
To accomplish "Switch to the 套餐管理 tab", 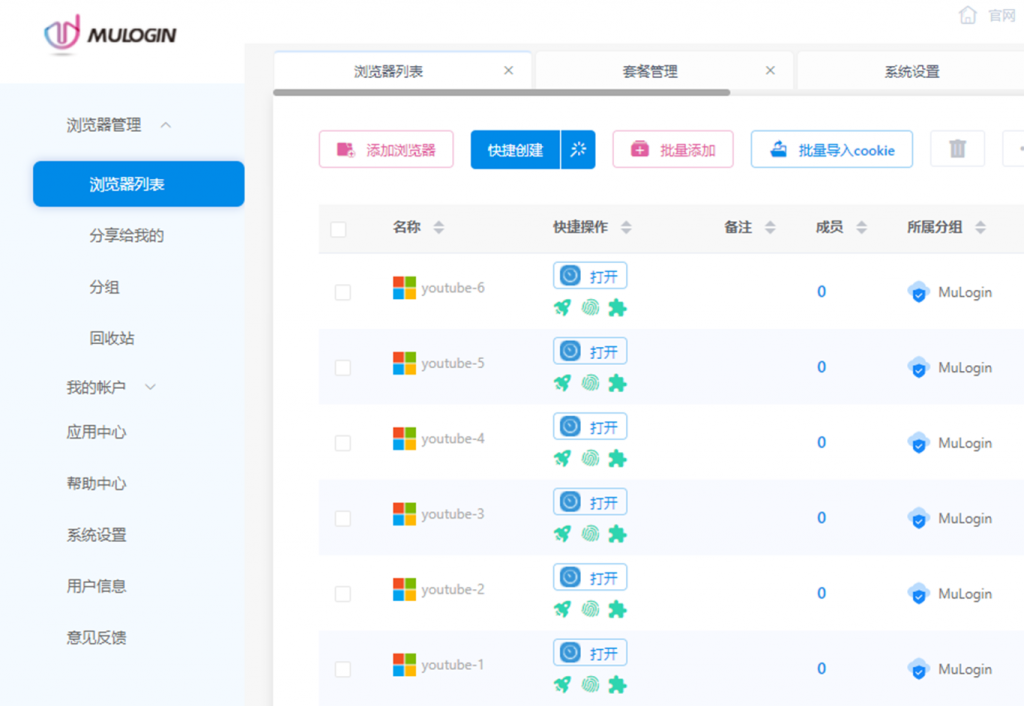I will pos(649,71).
